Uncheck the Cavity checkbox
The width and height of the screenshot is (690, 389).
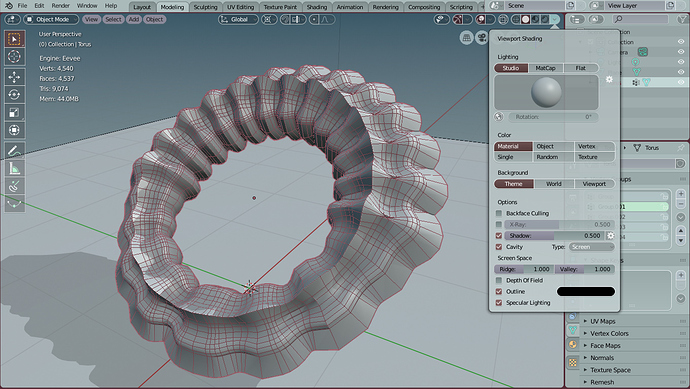tap(499, 247)
